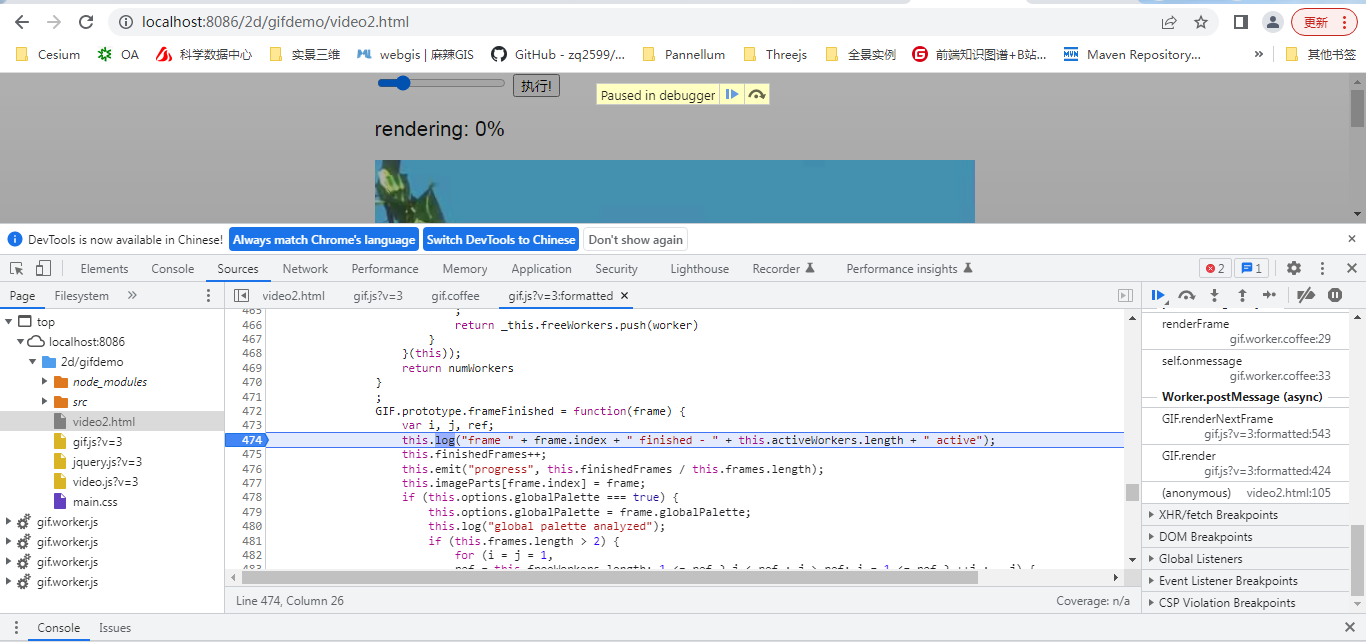The height and width of the screenshot is (644, 1366).
Task: Switch to the Elements tab
Action: click(104, 268)
